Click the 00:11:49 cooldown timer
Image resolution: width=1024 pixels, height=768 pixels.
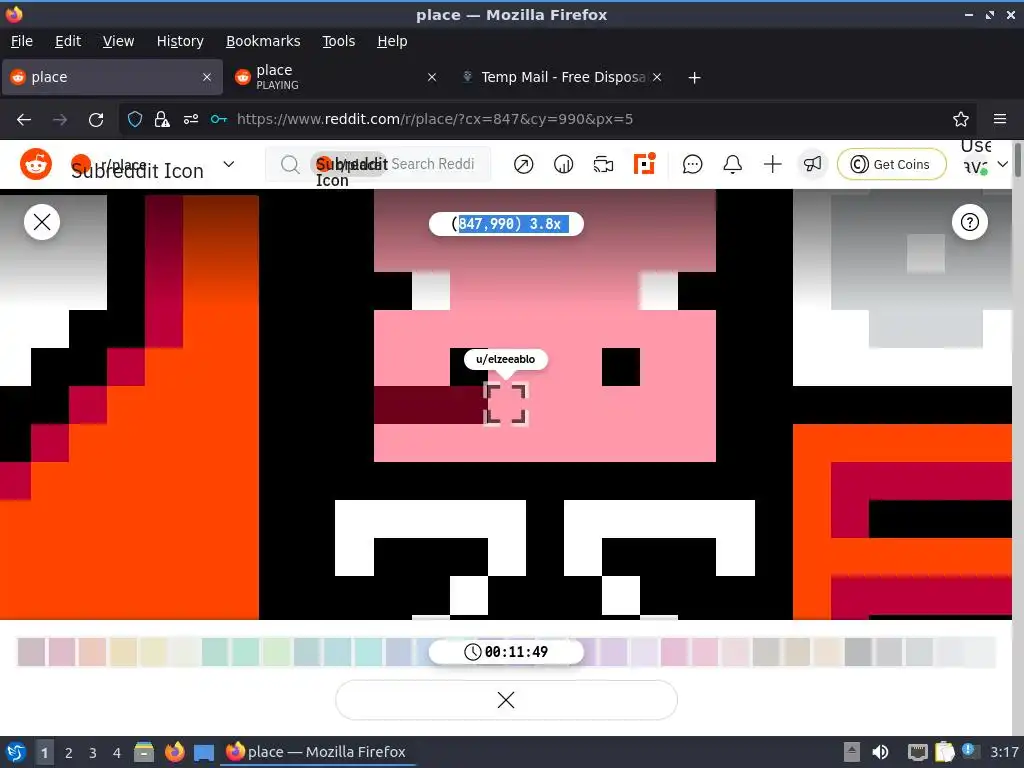(x=506, y=652)
